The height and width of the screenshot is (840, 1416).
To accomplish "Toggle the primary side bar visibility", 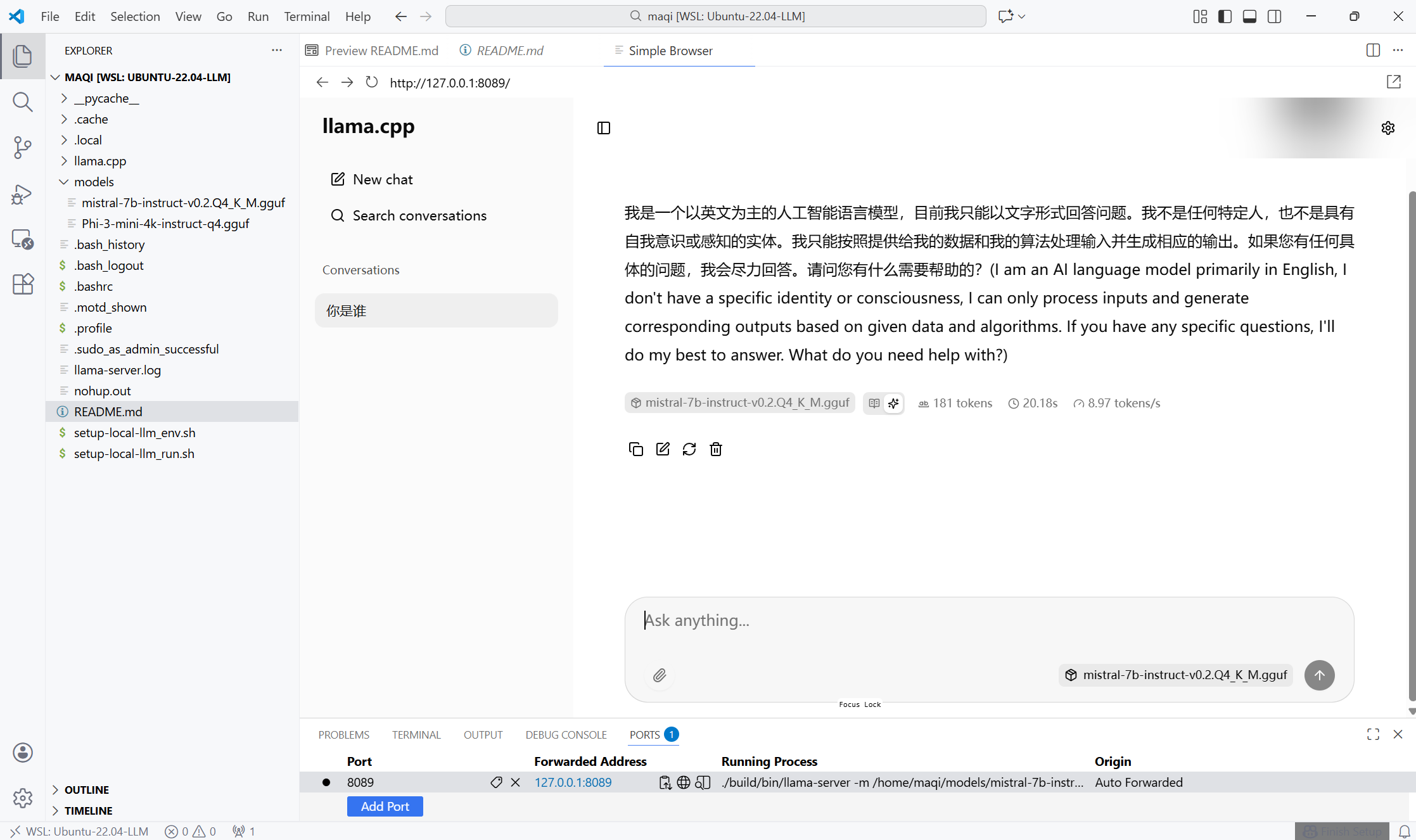I will tap(1225, 16).
